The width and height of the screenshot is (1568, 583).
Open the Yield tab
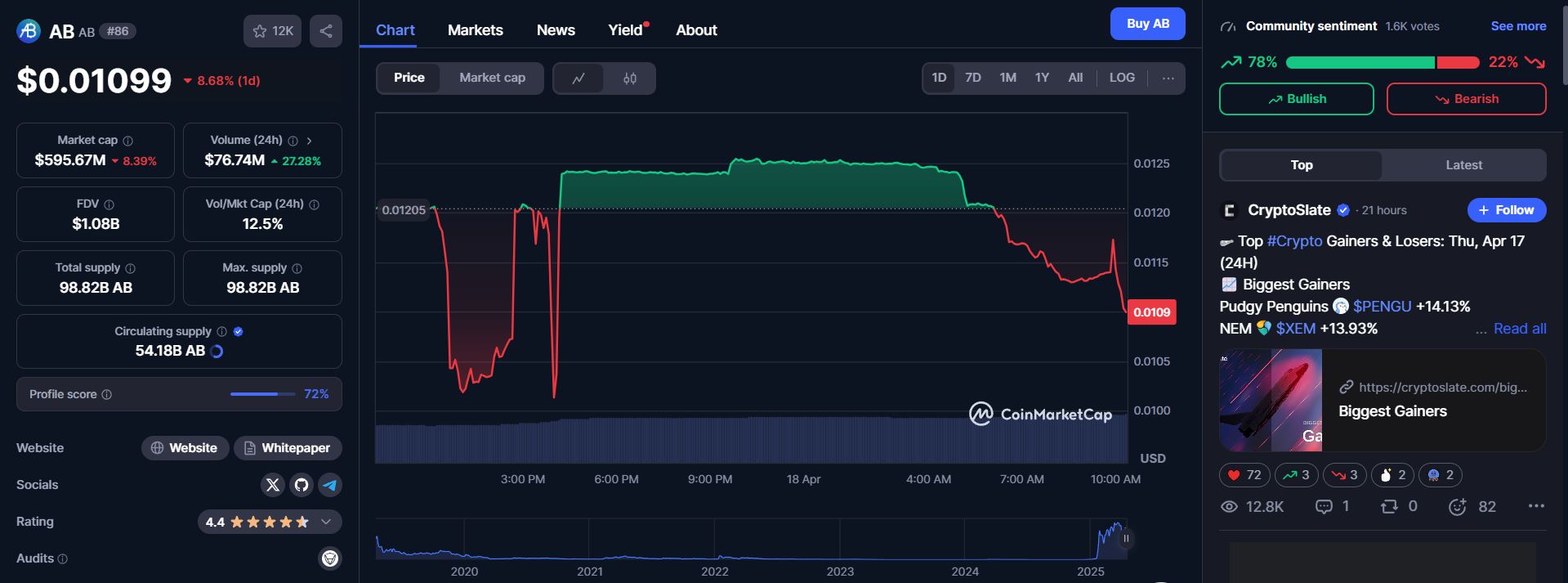(x=626, y=30)
